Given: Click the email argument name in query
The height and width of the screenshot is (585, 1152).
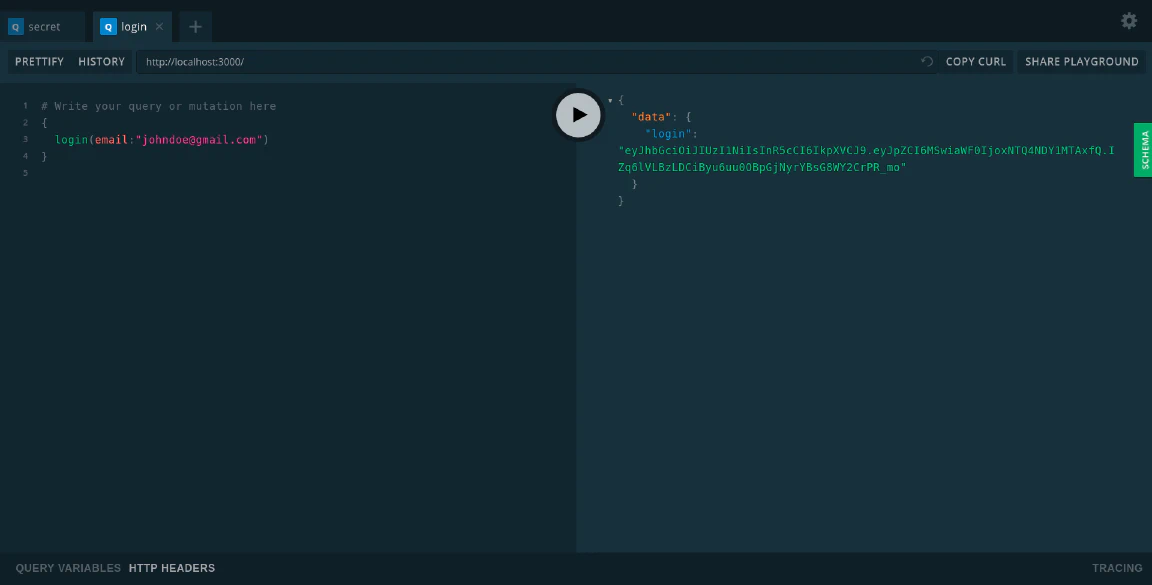Looking at the screenshot, I should (111, 140).
